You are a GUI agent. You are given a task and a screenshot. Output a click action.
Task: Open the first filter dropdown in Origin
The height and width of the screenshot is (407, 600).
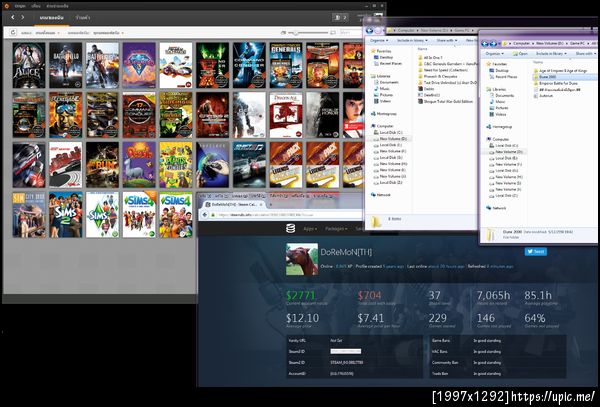(x=47, y=33)
